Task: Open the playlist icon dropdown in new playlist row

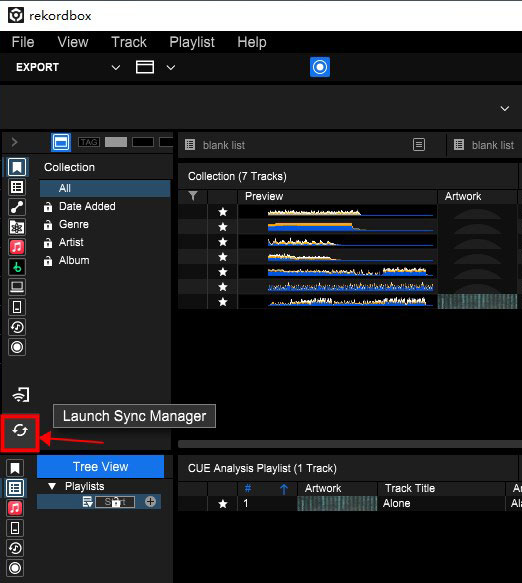Action: [88, 502]
